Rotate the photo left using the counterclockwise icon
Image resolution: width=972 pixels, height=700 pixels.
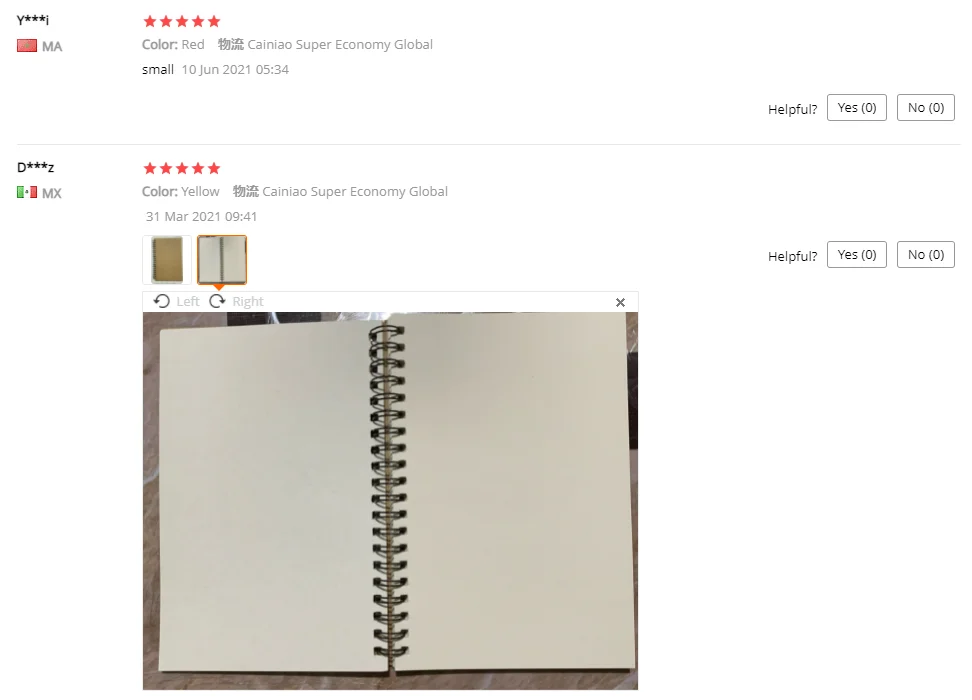[162, 301]
